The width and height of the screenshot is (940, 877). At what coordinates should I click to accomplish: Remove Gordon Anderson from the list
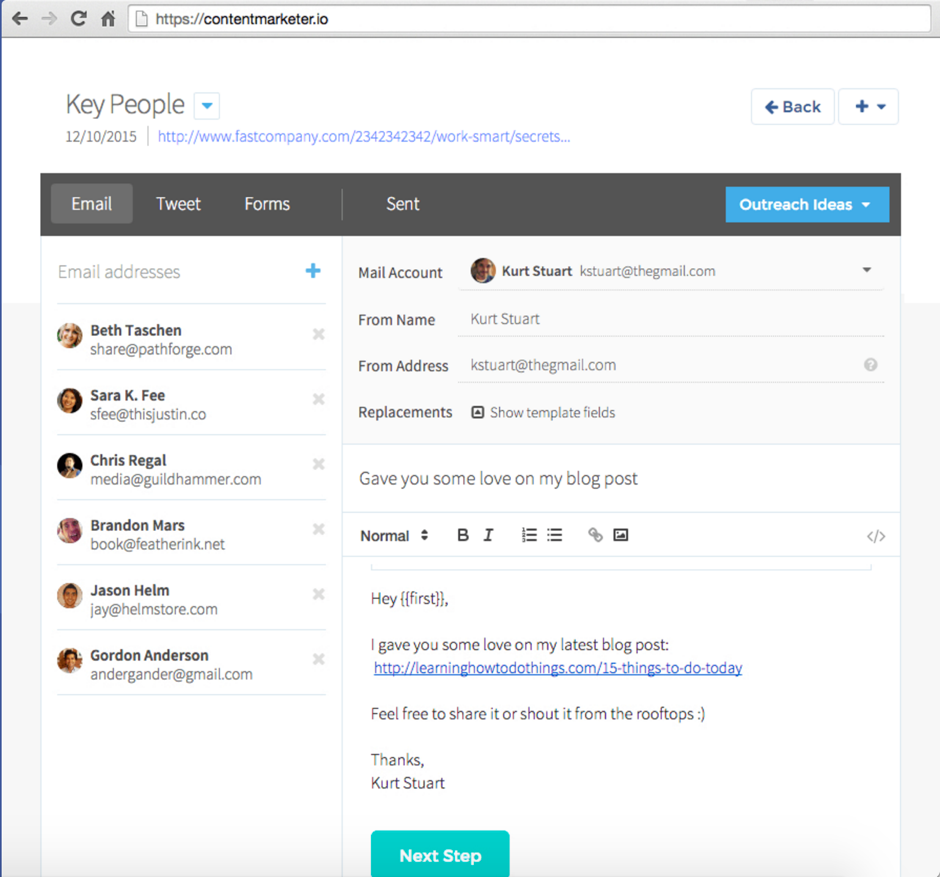click(x=318, y=659)
